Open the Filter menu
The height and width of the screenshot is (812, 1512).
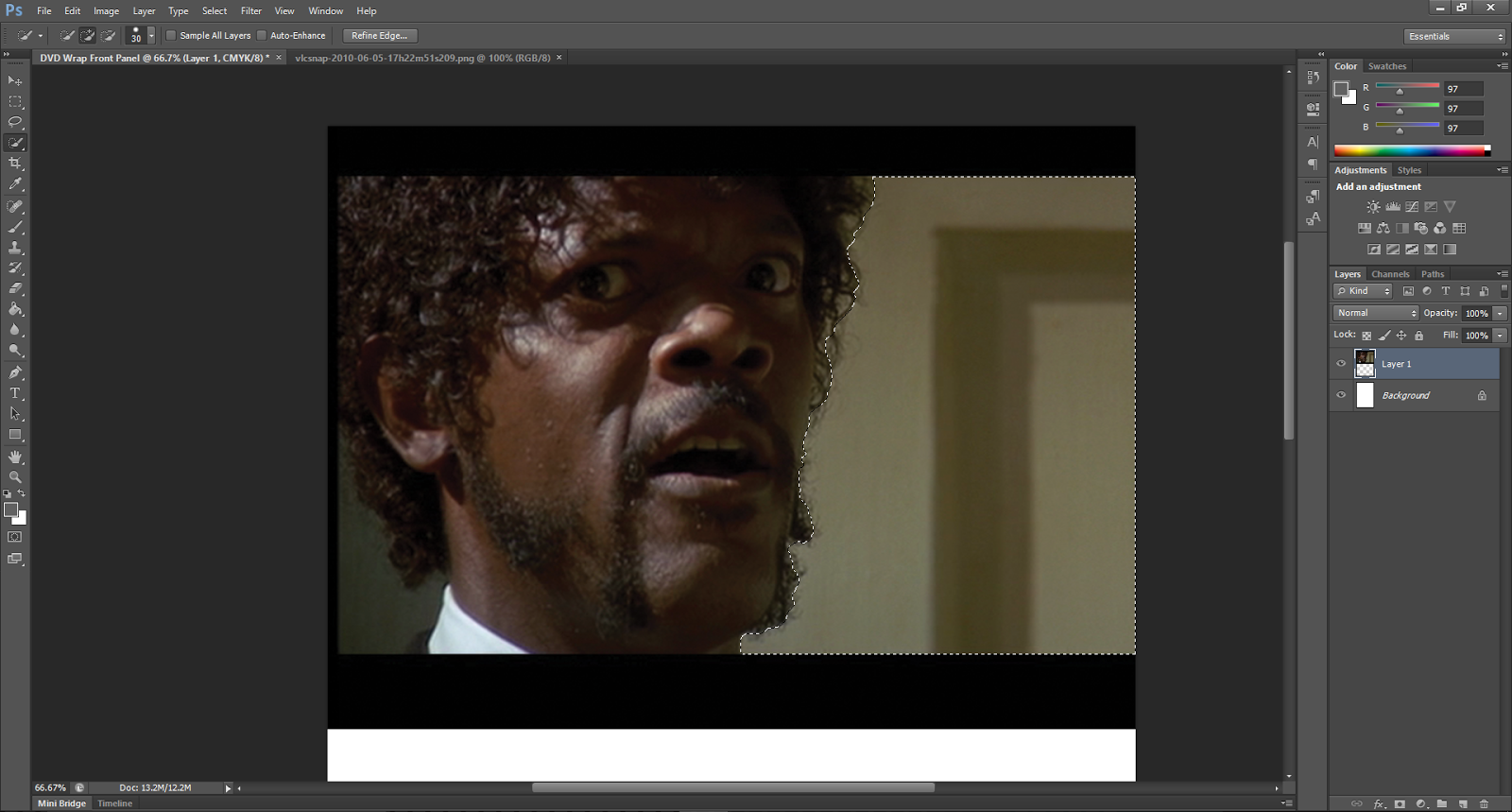pyautogui.click(x=250, y=11)
